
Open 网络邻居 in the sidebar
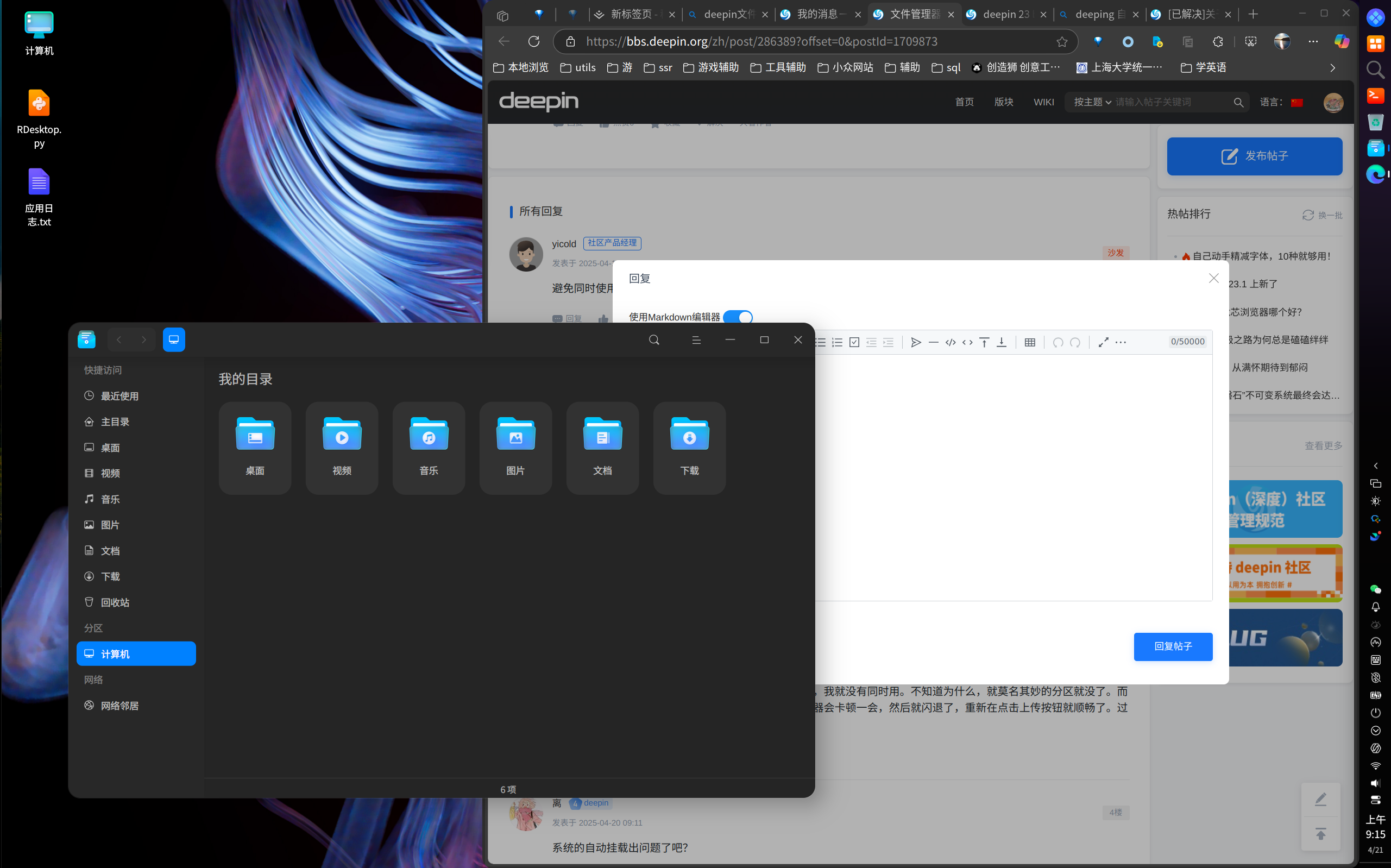tap(136, 706)
